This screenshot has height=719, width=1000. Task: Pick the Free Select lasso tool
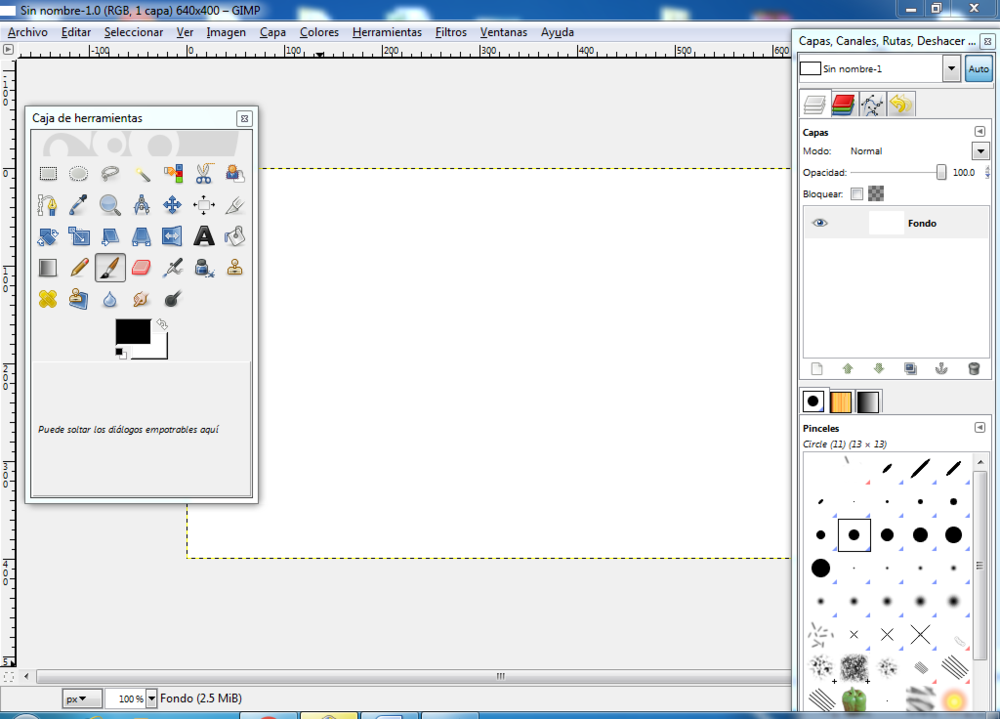pos(110,174)
